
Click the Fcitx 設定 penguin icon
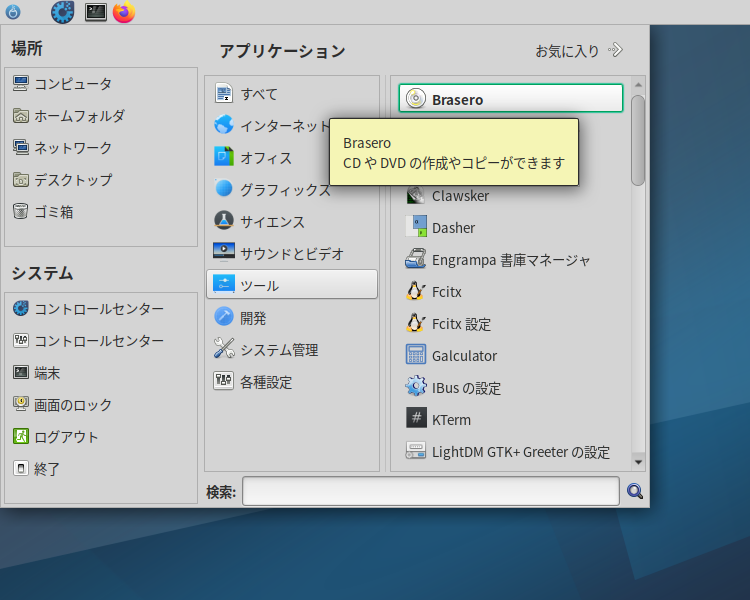pos(416,323)
